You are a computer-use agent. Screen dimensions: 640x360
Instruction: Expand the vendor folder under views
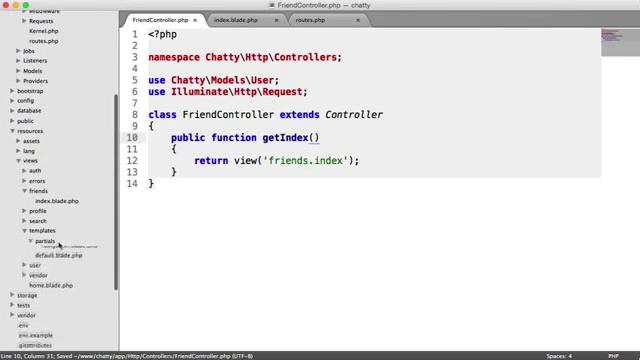24,275
